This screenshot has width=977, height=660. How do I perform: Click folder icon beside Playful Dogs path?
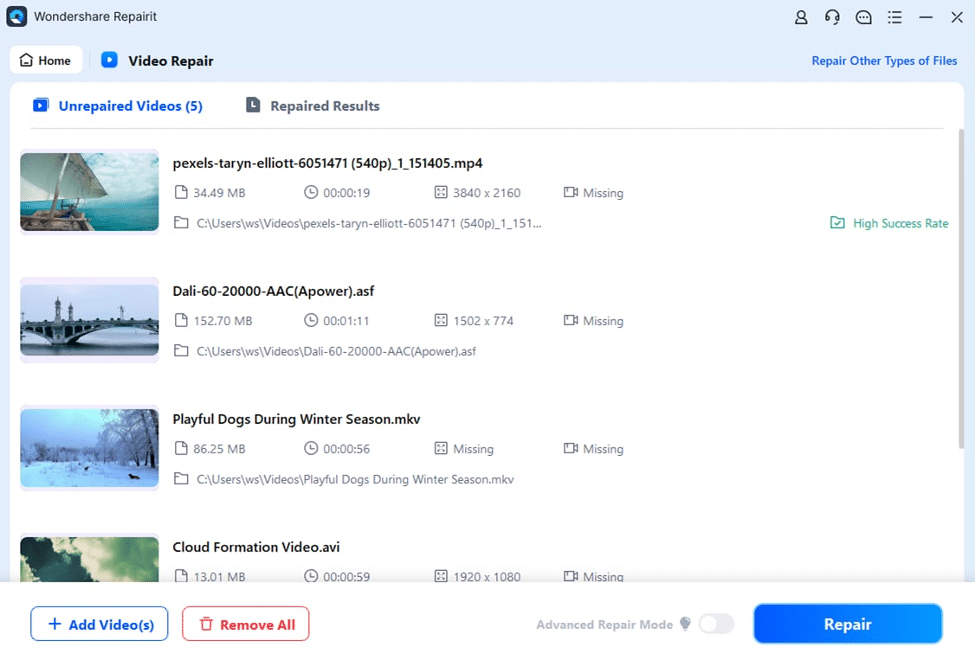(181, 479)
